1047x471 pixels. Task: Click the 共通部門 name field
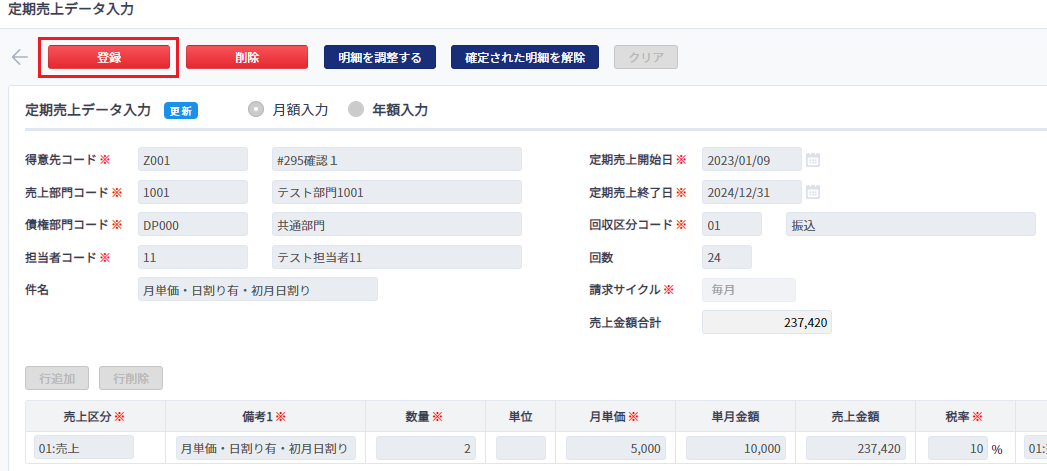[x=397, y=224]
